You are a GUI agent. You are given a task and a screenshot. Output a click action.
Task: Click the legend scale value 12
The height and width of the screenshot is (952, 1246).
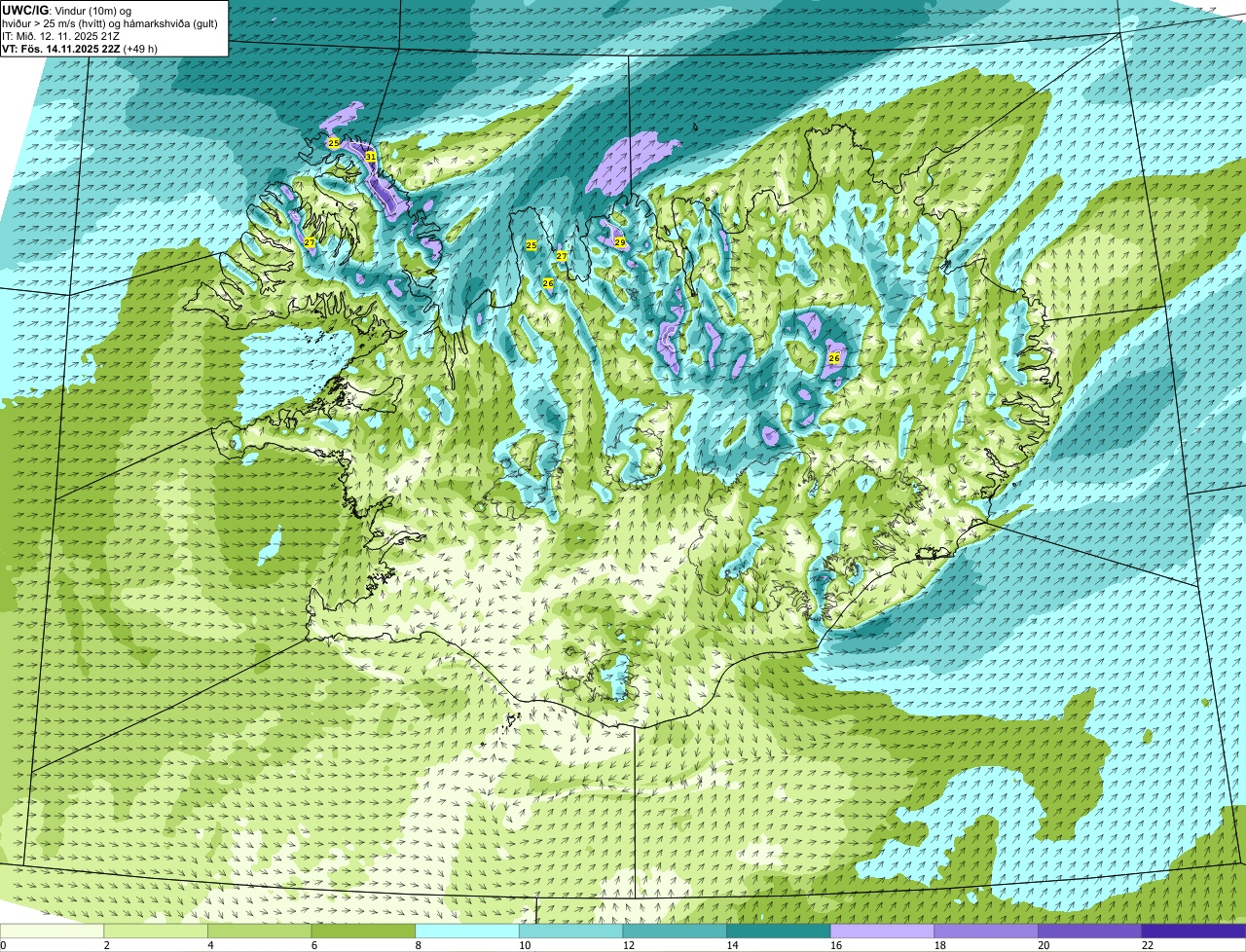[628, 945]
